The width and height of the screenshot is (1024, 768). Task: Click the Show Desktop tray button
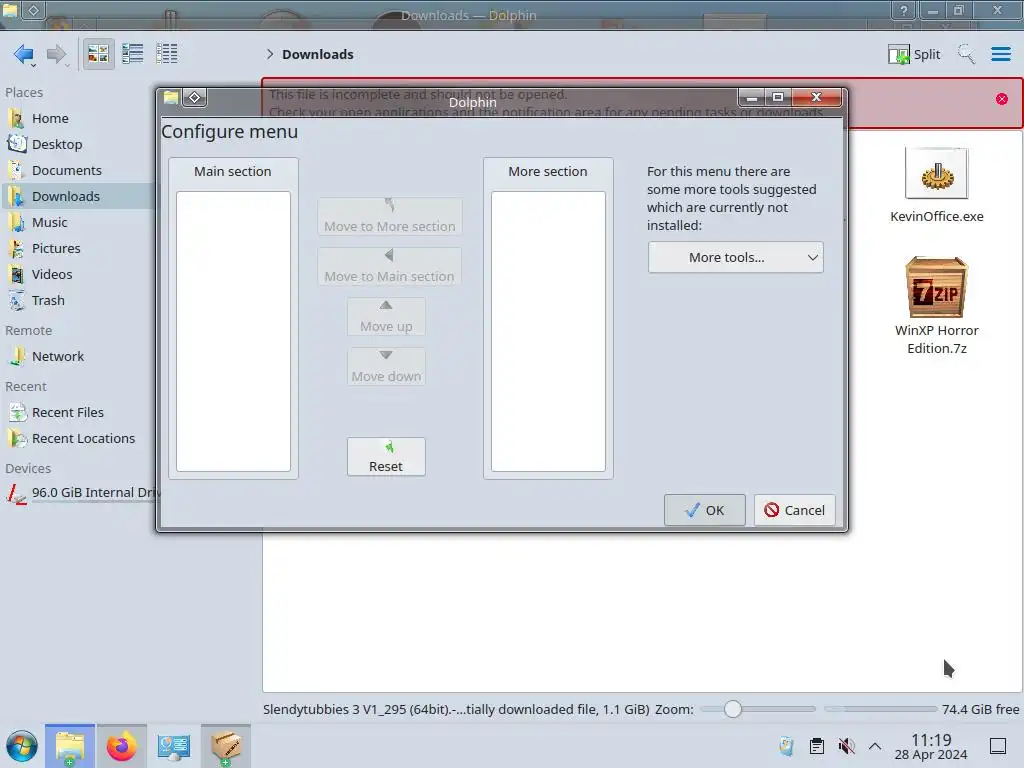point(998,746)
